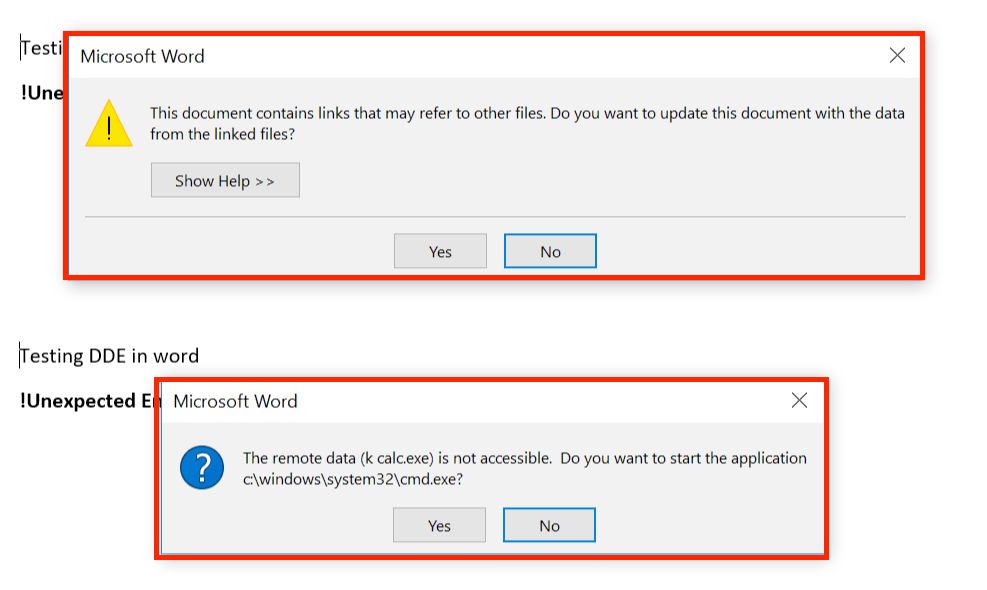
Task: Expand the Show Help >> section
Action: tap(225, 181)
